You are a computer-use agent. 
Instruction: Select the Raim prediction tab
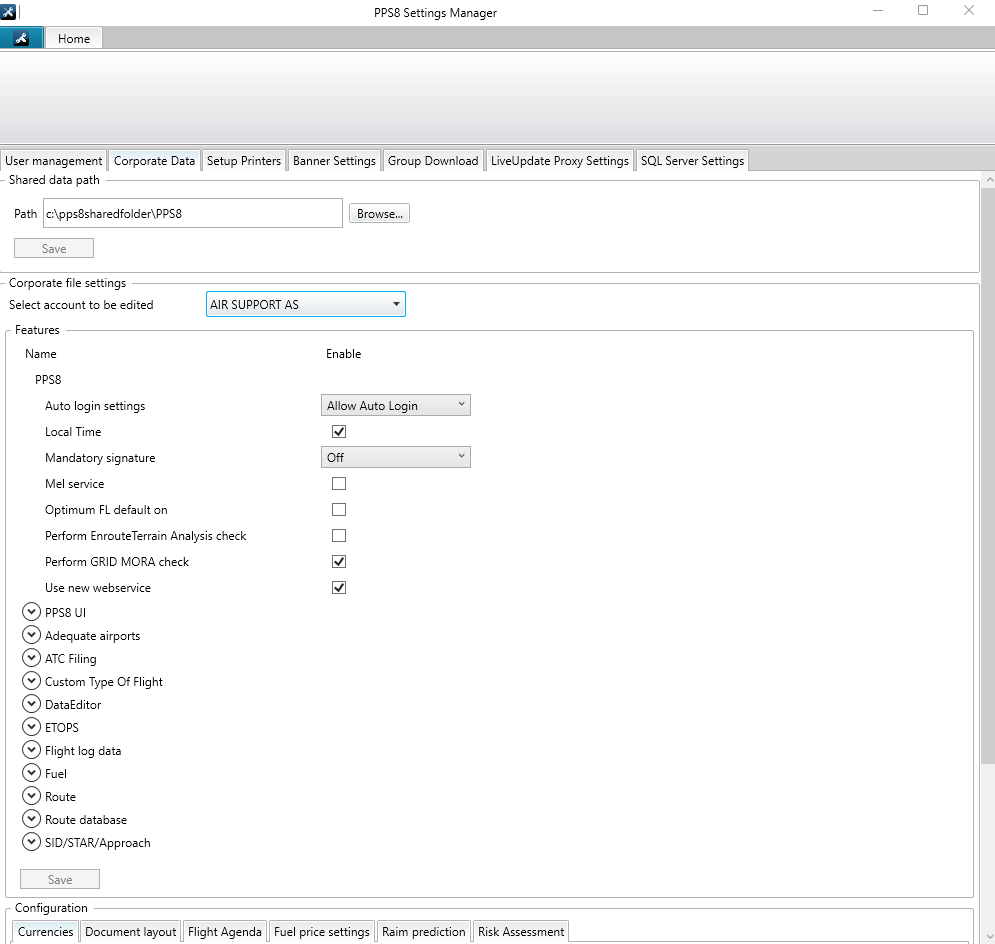tap(423, 931)
